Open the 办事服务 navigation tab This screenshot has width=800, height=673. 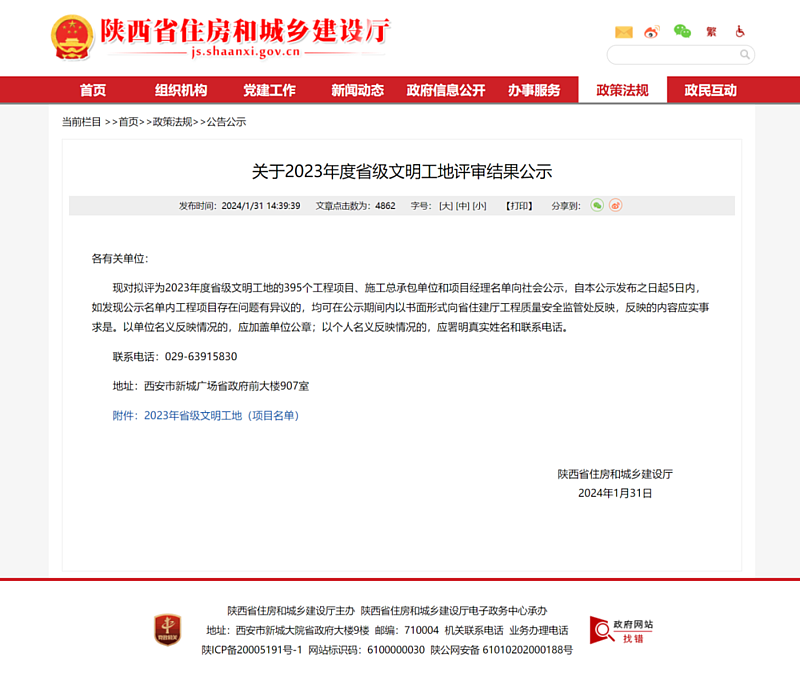pos(534,90)
